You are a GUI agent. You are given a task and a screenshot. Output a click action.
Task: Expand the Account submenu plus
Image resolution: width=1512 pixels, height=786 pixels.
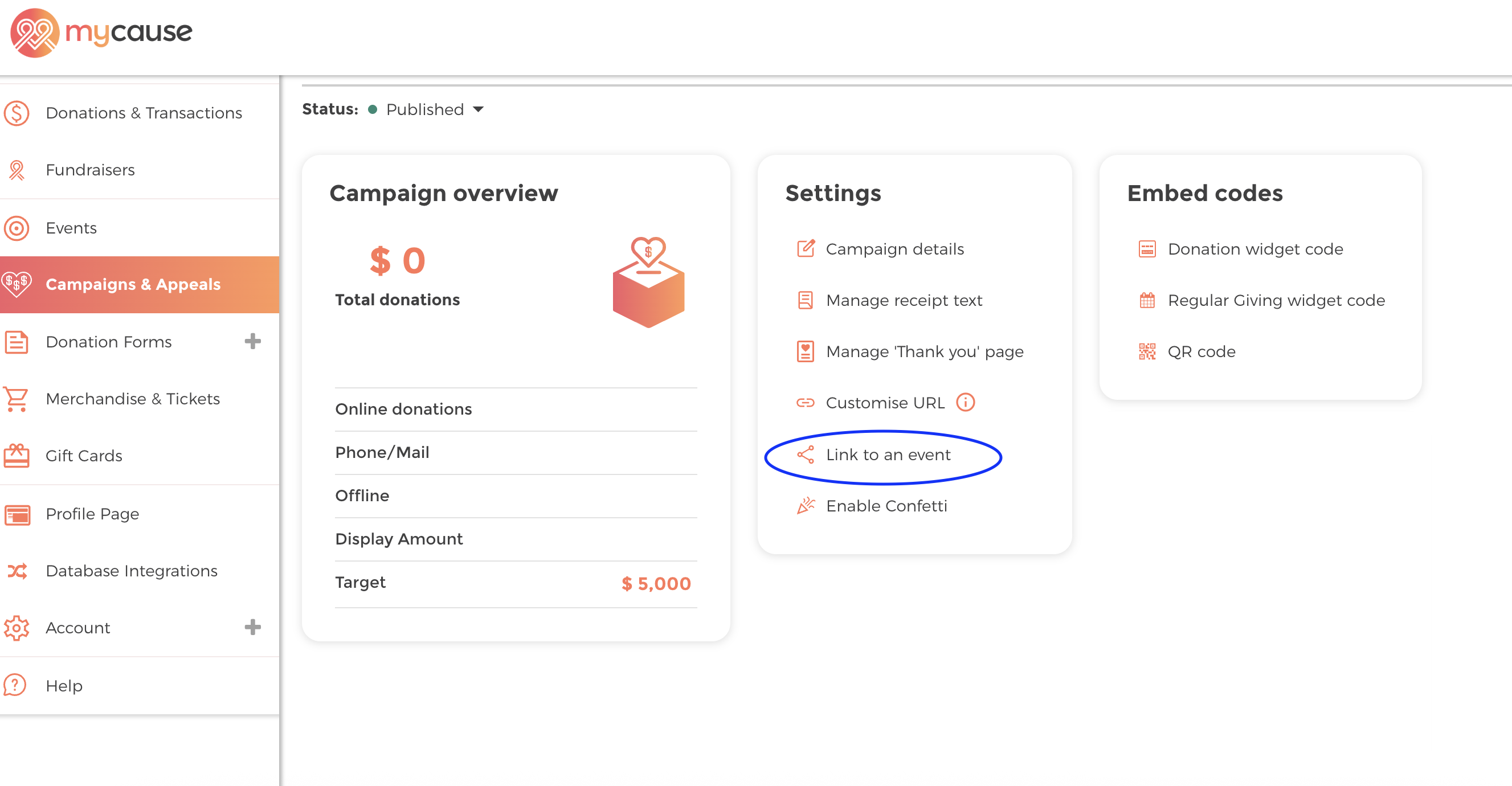tap(252, 628)
